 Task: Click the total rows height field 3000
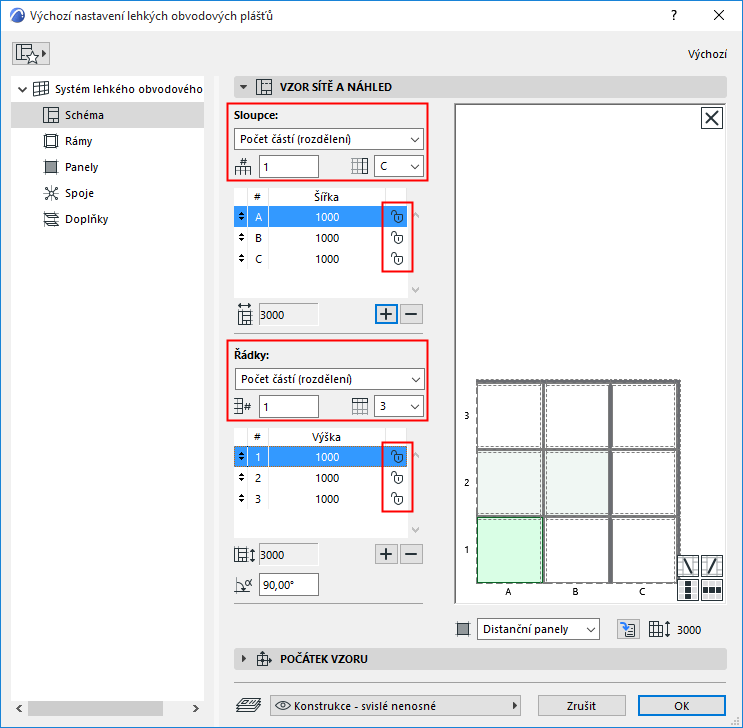pos(289,555)
